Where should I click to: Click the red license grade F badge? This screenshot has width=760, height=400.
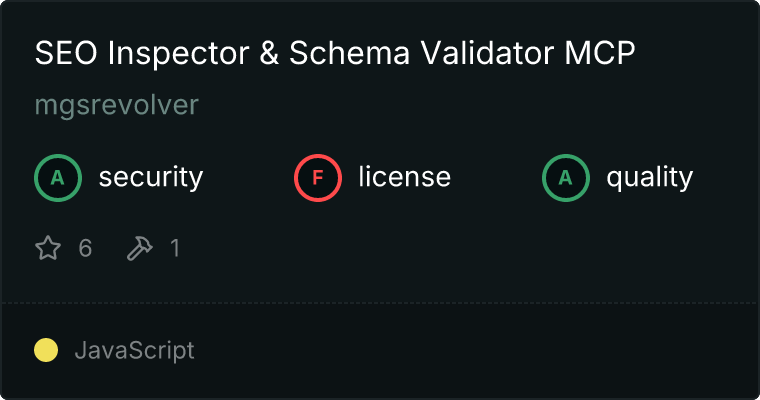[318, 178]
